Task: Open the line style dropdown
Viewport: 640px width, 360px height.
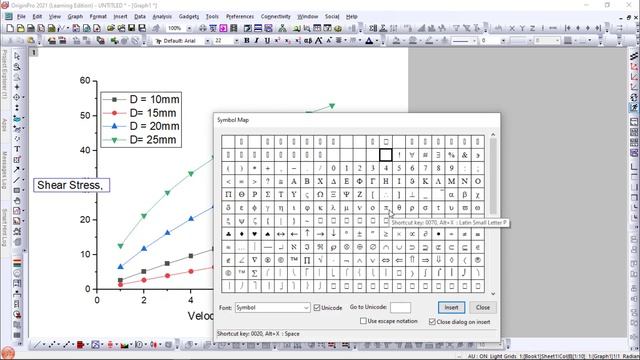Action: 474,41
